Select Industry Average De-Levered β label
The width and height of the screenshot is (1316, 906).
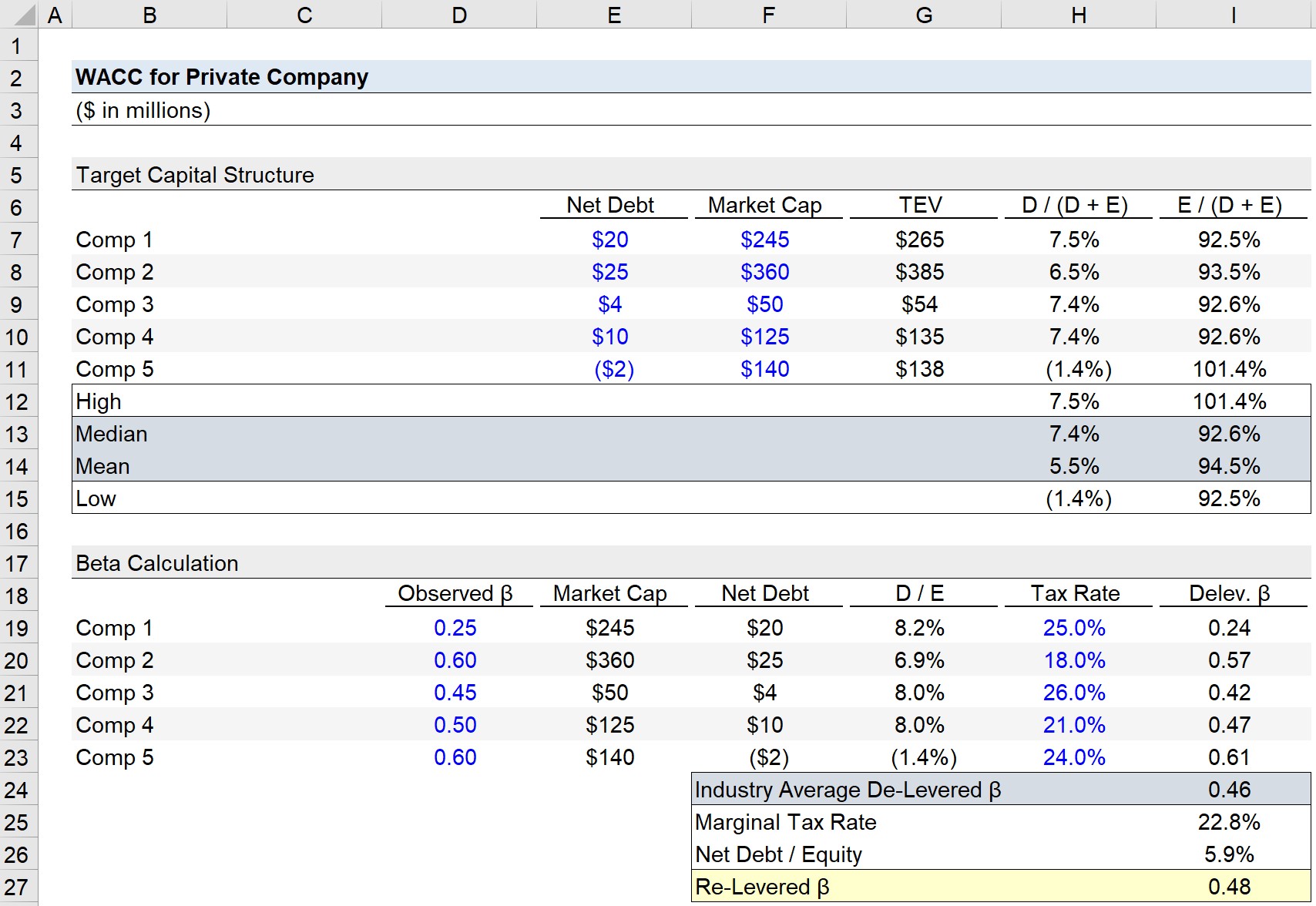[848, 790]
